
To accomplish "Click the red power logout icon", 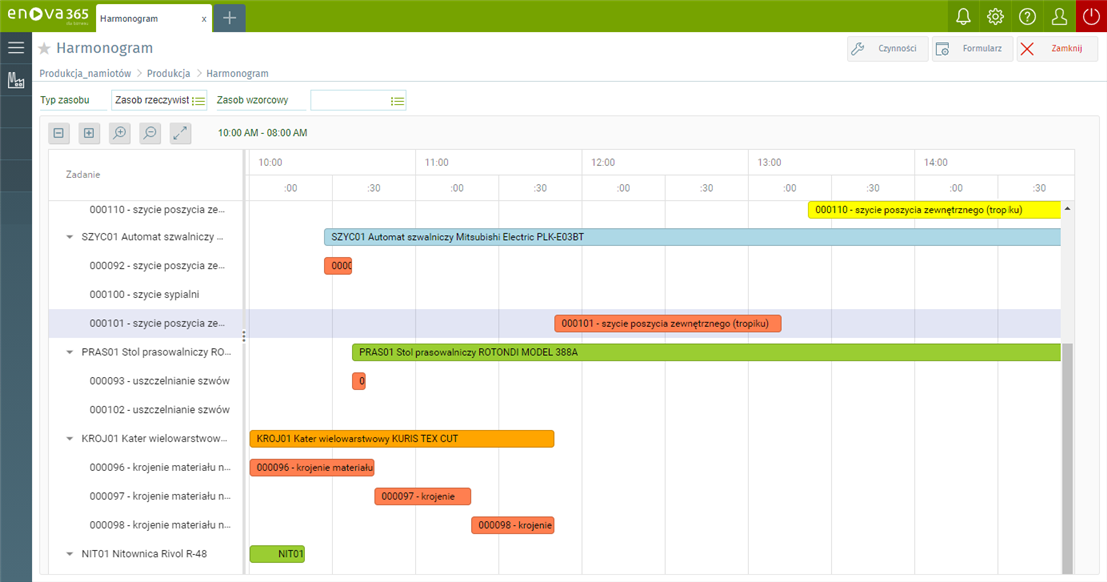I will click(1091, 16).
